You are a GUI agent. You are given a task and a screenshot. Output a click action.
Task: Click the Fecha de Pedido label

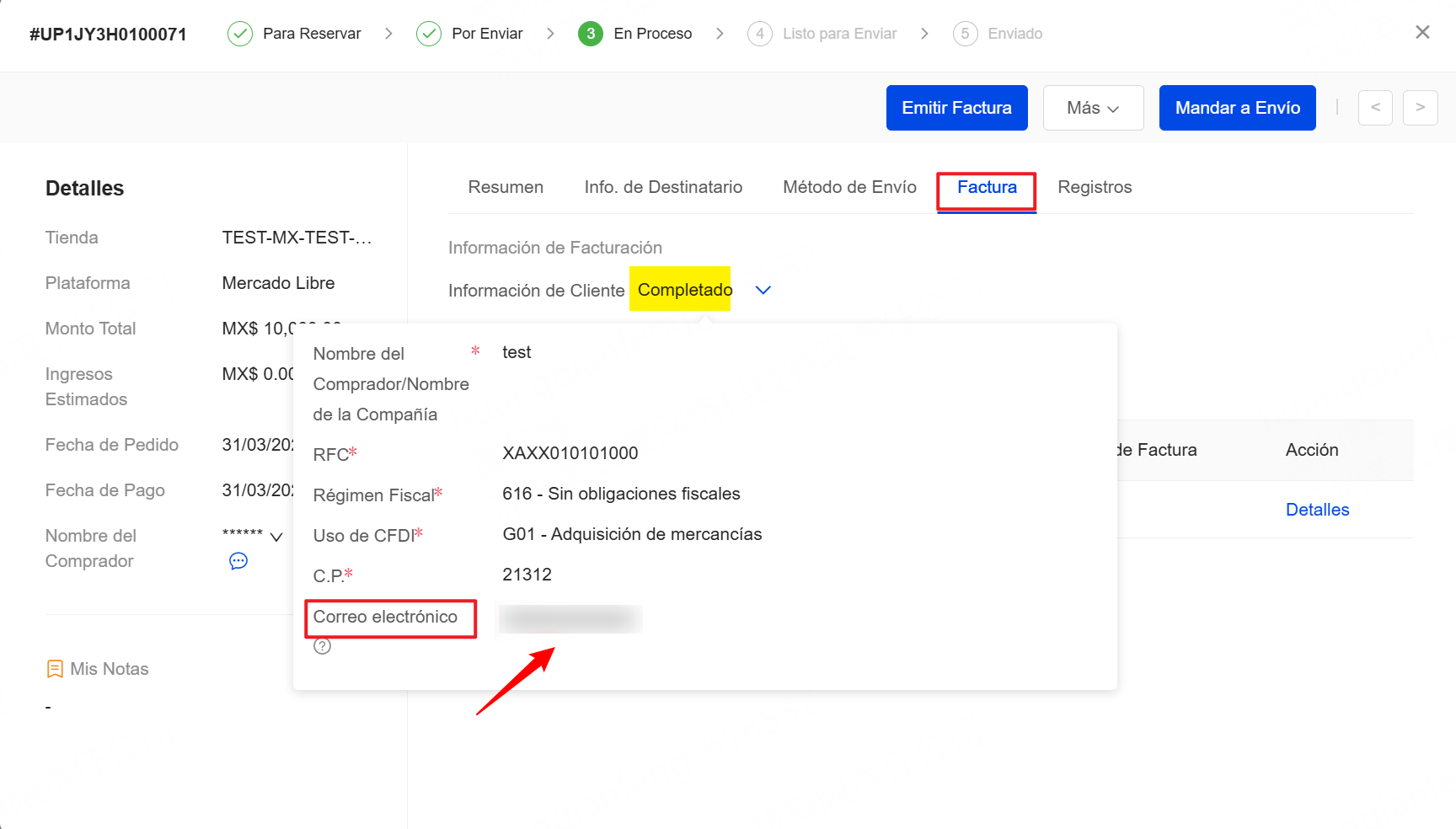coord(112,445)
